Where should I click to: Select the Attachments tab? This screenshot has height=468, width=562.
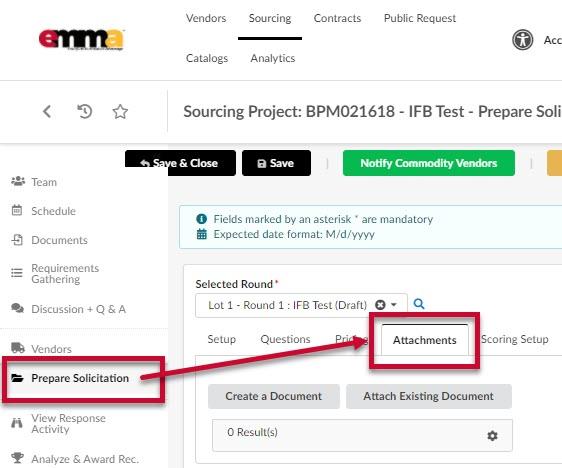pos(425,340)
